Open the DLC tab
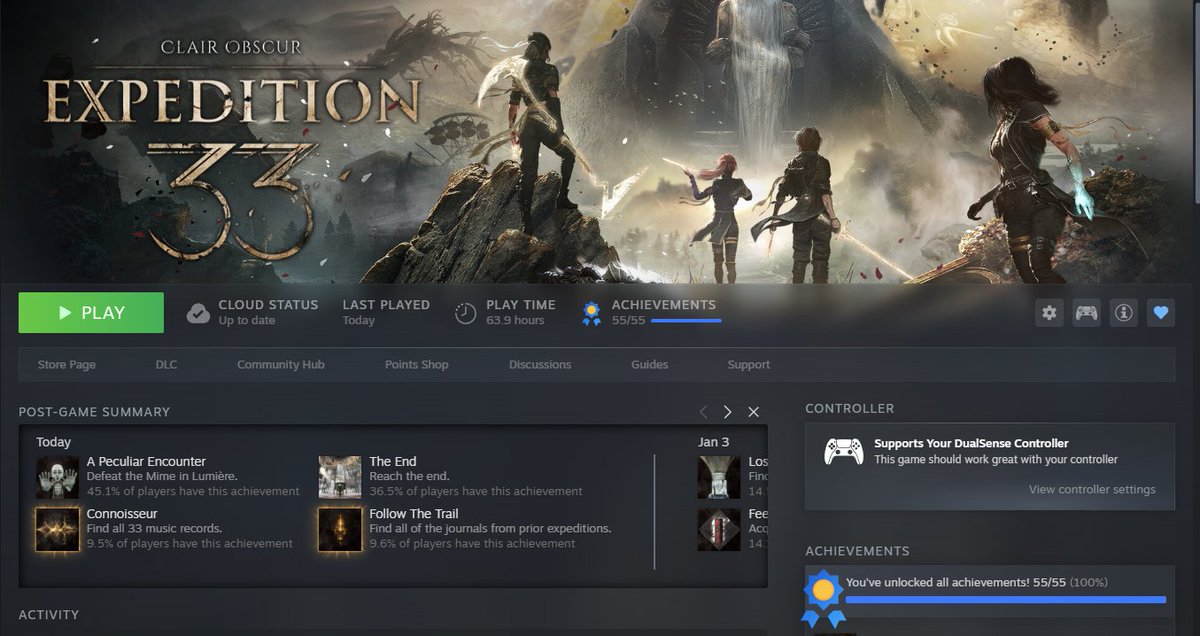Viewport: 1200px width, 636px height. 166,365
